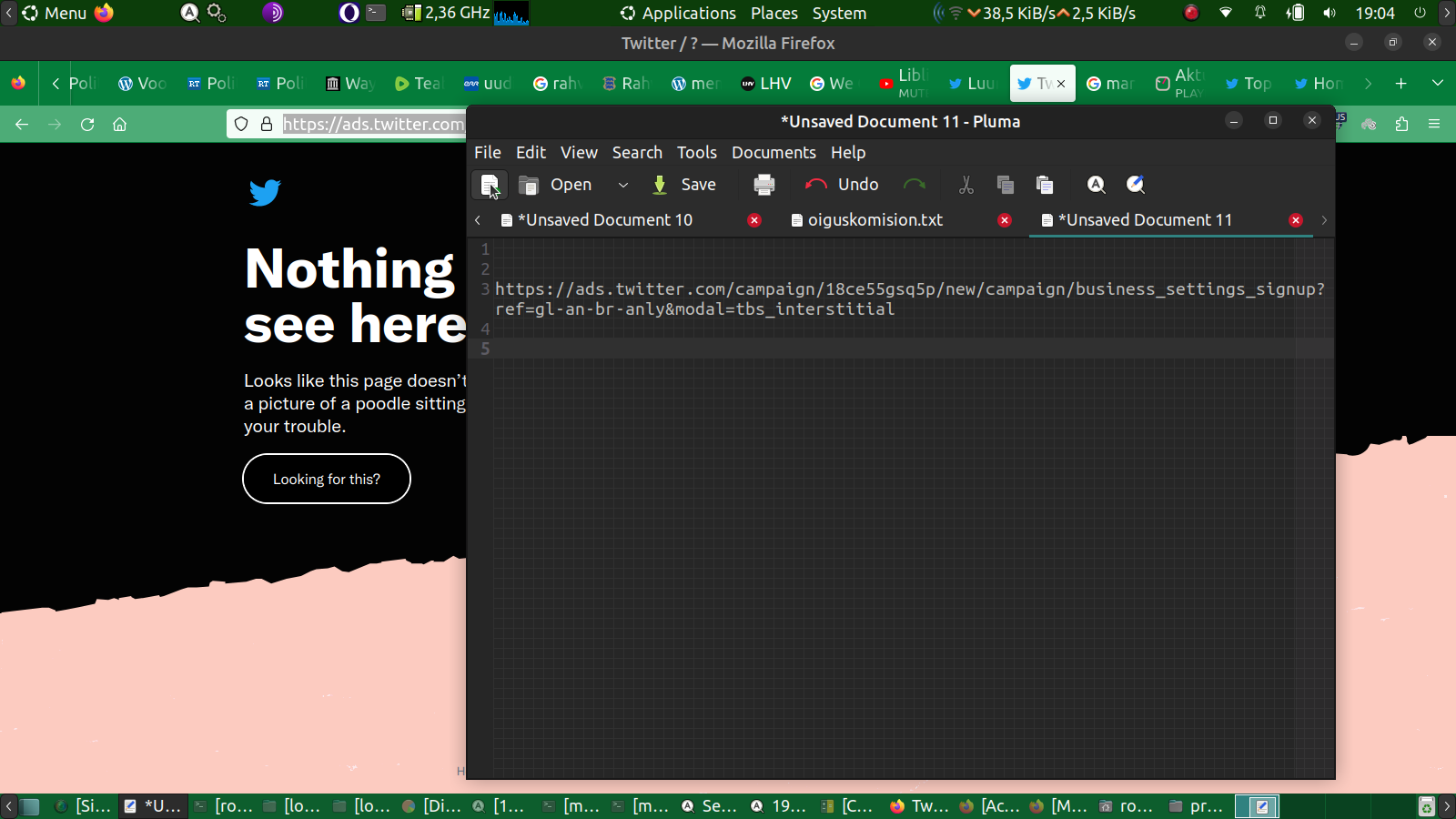Screen dimensions: 1456x819
Task: Open the trash icon in the bottom panel
Action: pyautogui.click(x=1427, y=806)
